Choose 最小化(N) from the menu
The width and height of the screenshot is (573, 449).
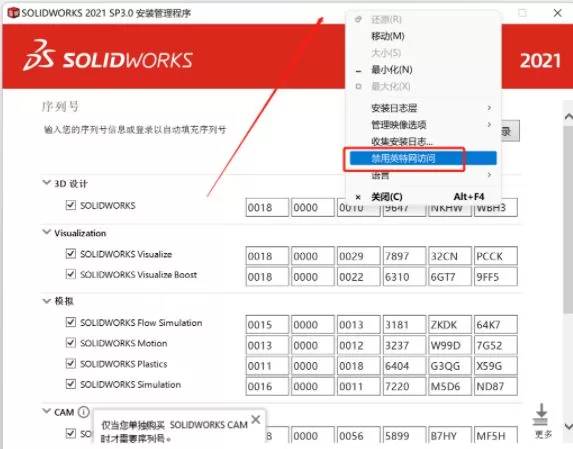tap(423, 69)
